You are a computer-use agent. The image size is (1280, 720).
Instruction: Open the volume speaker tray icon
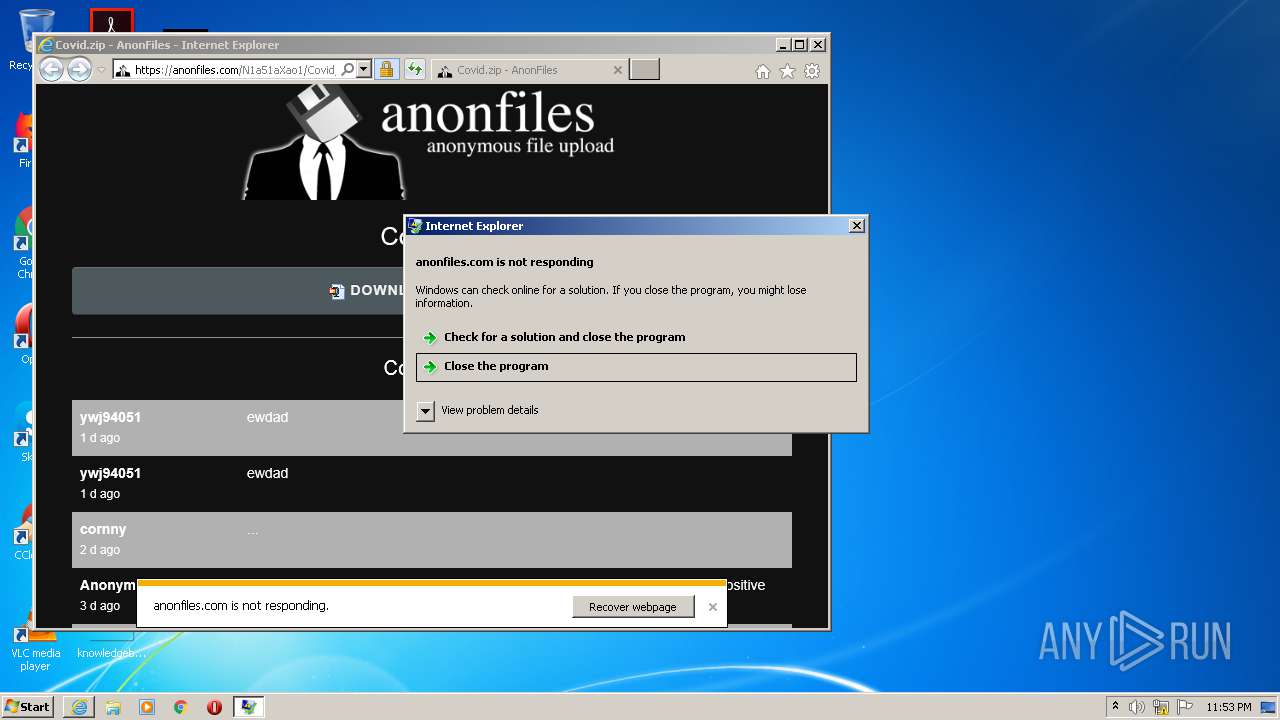[1137, 707]
